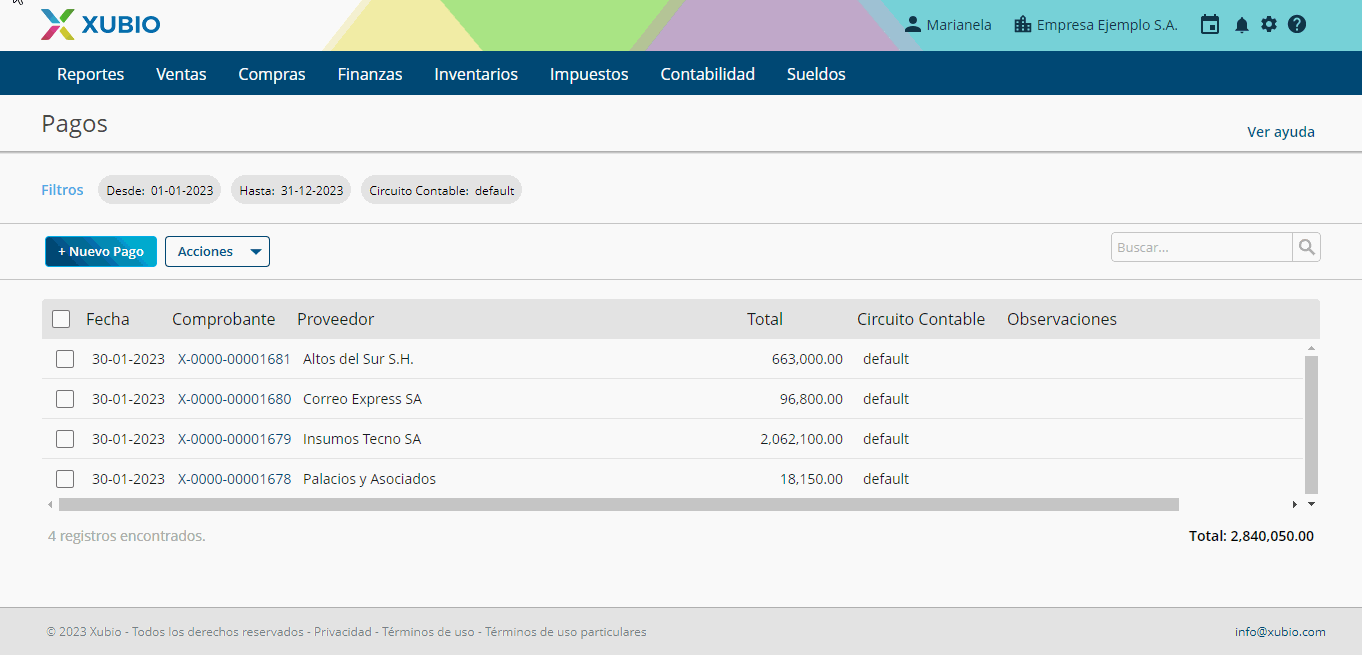Click the 18,150.00 total cell
Screen dimensions: 1362x655
click(x=811, y=479)
